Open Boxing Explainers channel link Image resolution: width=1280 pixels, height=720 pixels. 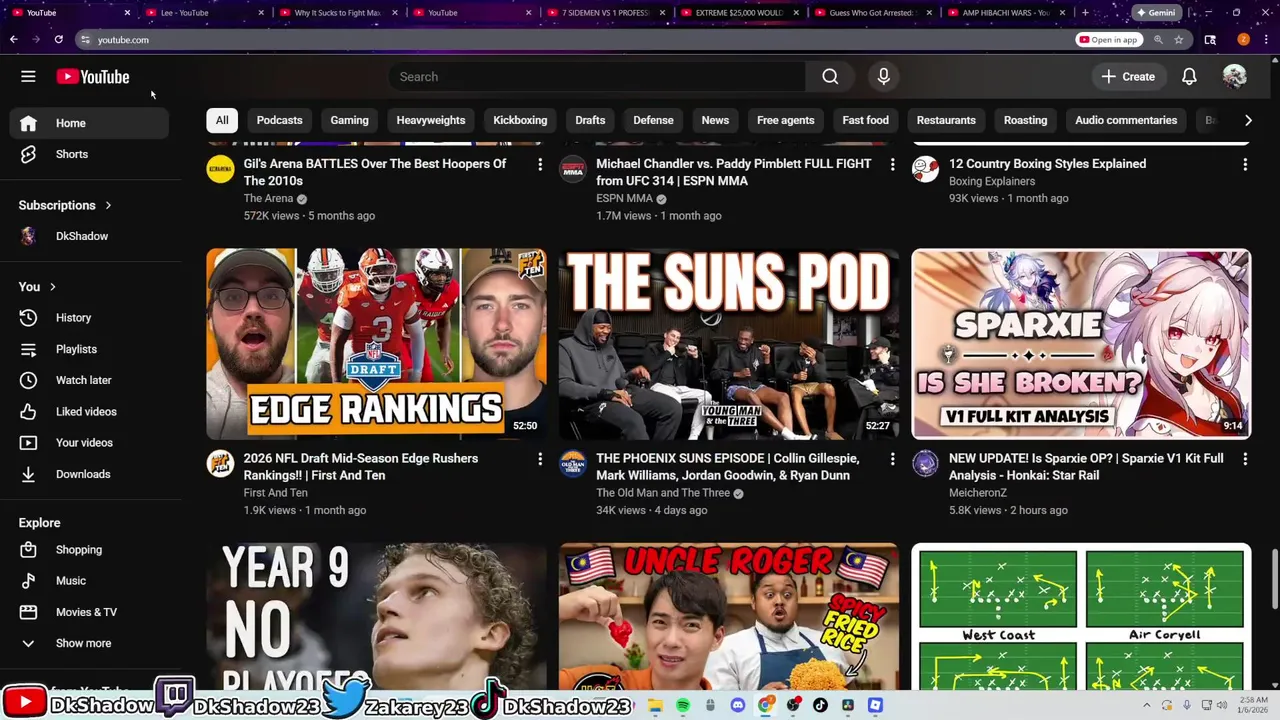point(992,181)
